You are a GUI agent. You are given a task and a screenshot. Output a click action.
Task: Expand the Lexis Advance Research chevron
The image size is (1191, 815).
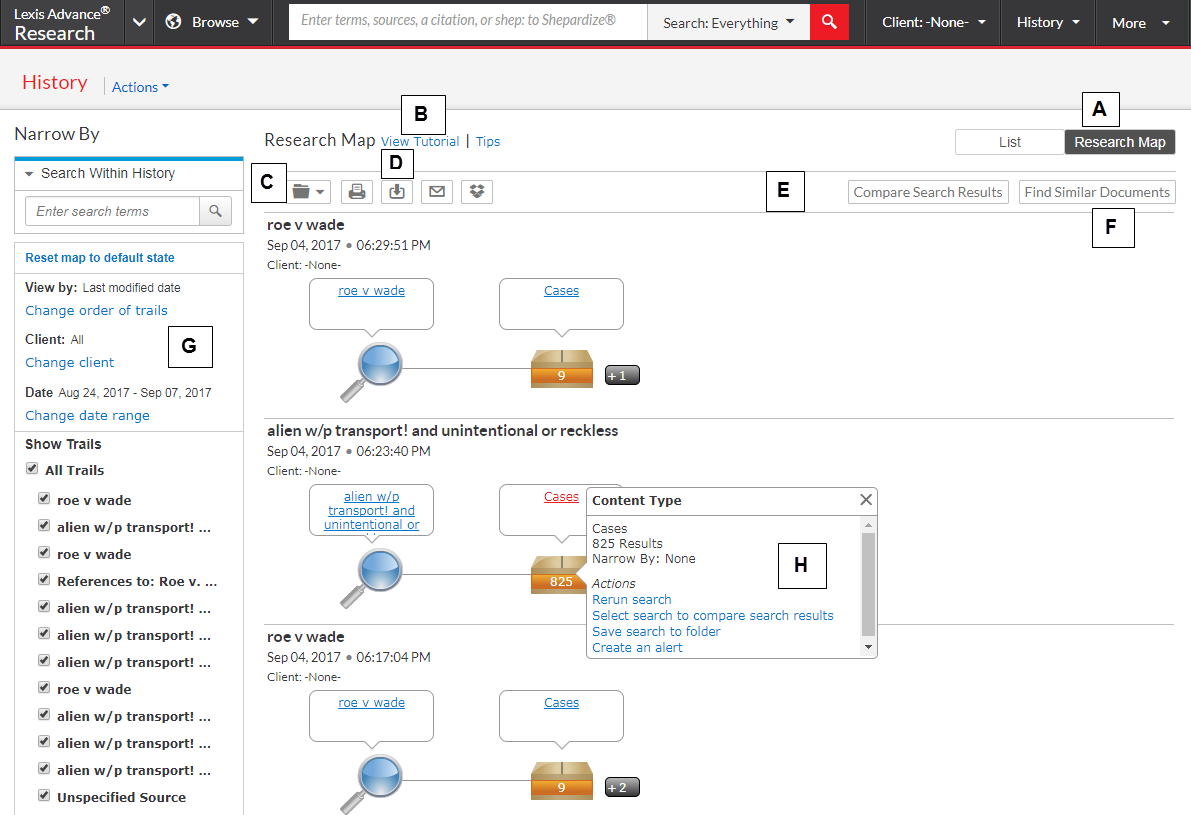[139, 22]
